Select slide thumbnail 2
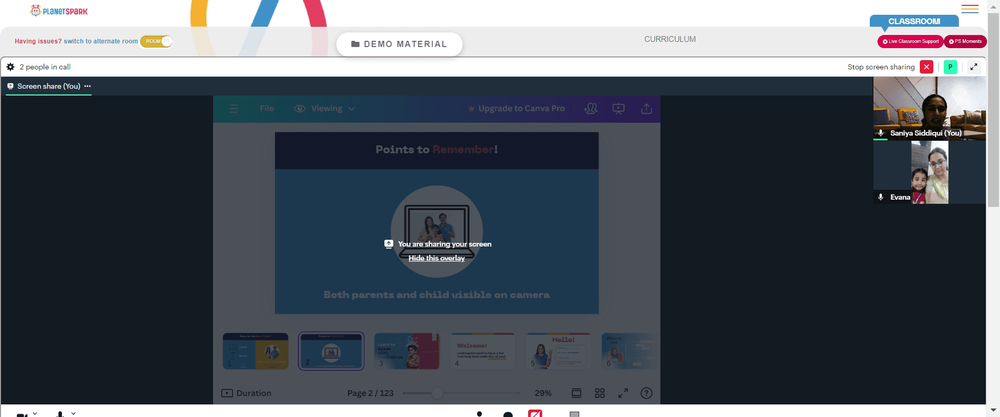Image resolution: width=1000 pixels, height=417 pixels. pos(331,351)
